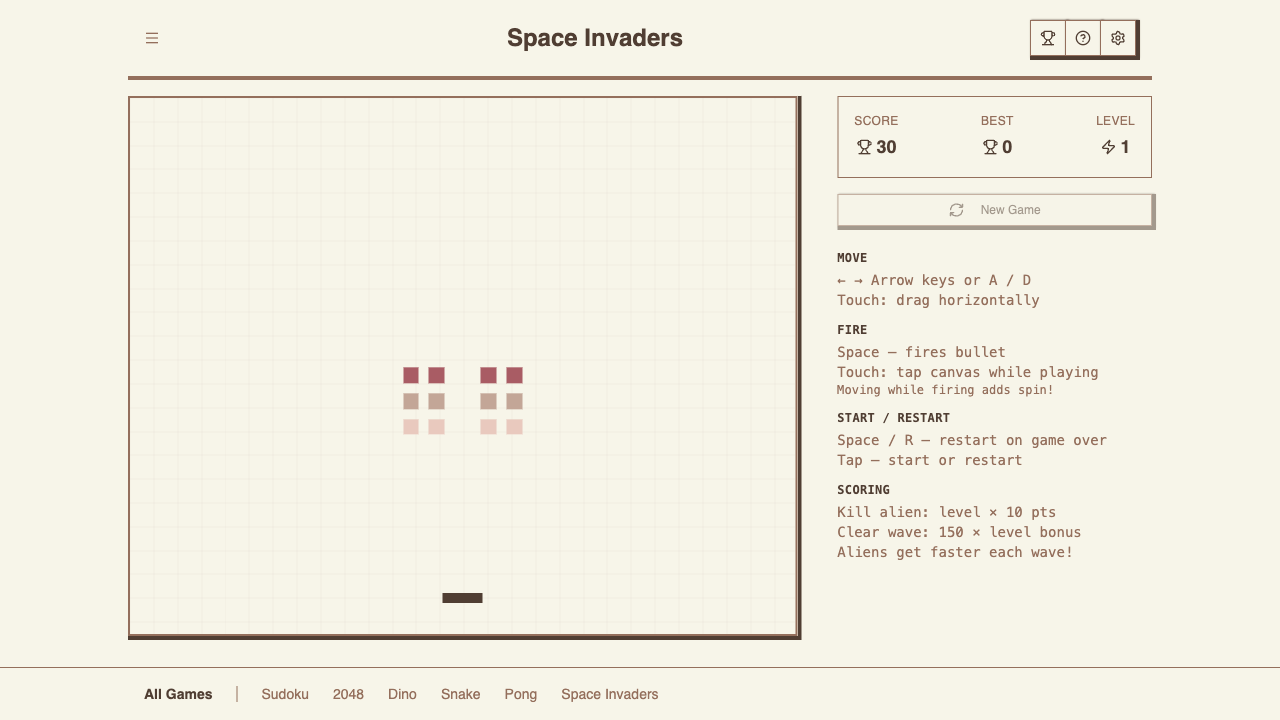Start a New Game
The image size is (1280, 720).
pos(995,210)
